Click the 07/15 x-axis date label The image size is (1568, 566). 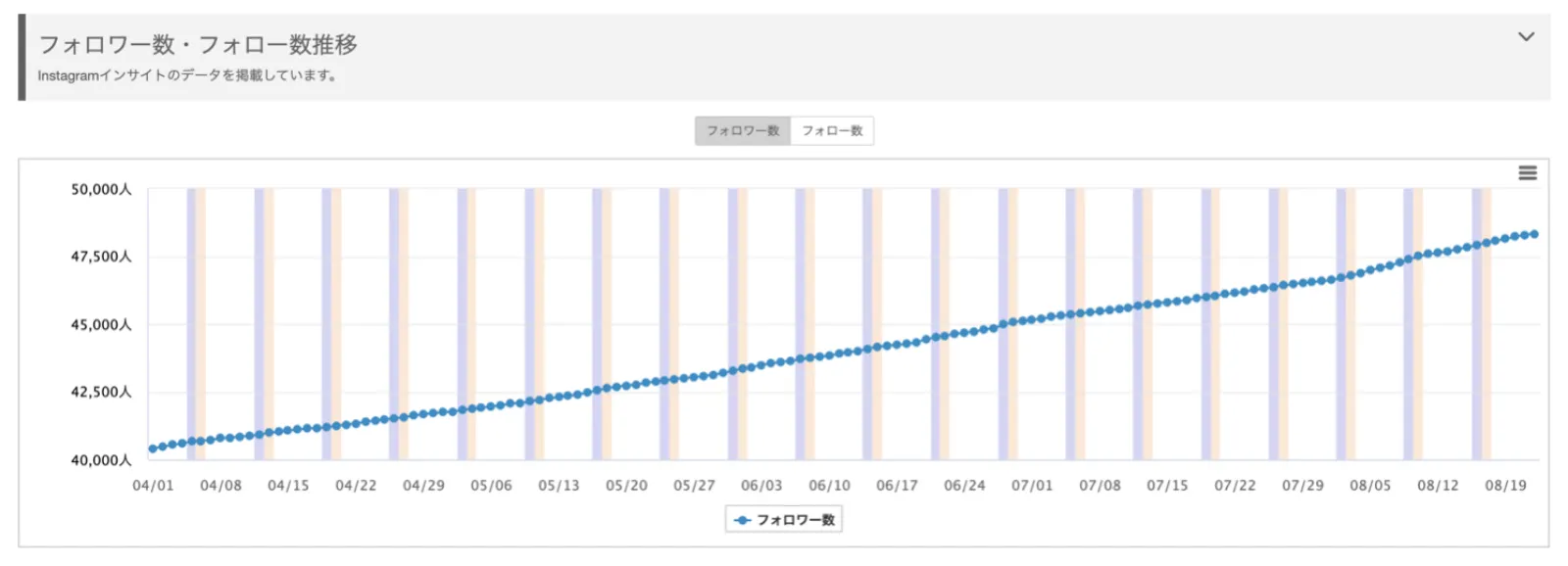[x=1167, y=486]
